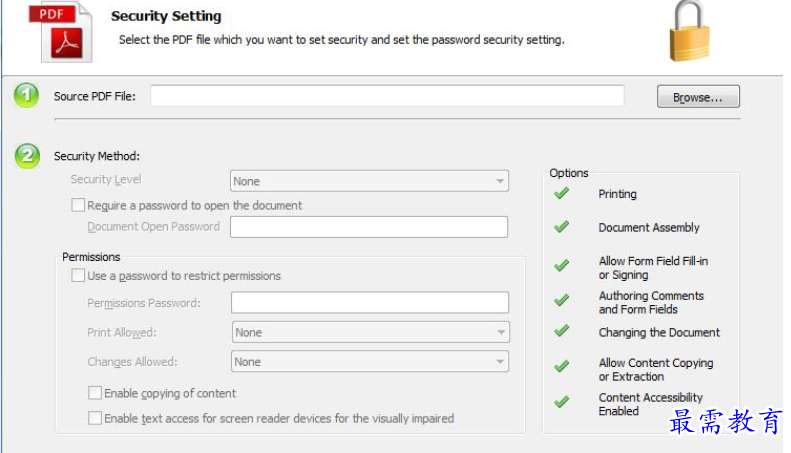Tick Enable text access for screen readers
Screen dimensions: 791x453
(95, 418)
